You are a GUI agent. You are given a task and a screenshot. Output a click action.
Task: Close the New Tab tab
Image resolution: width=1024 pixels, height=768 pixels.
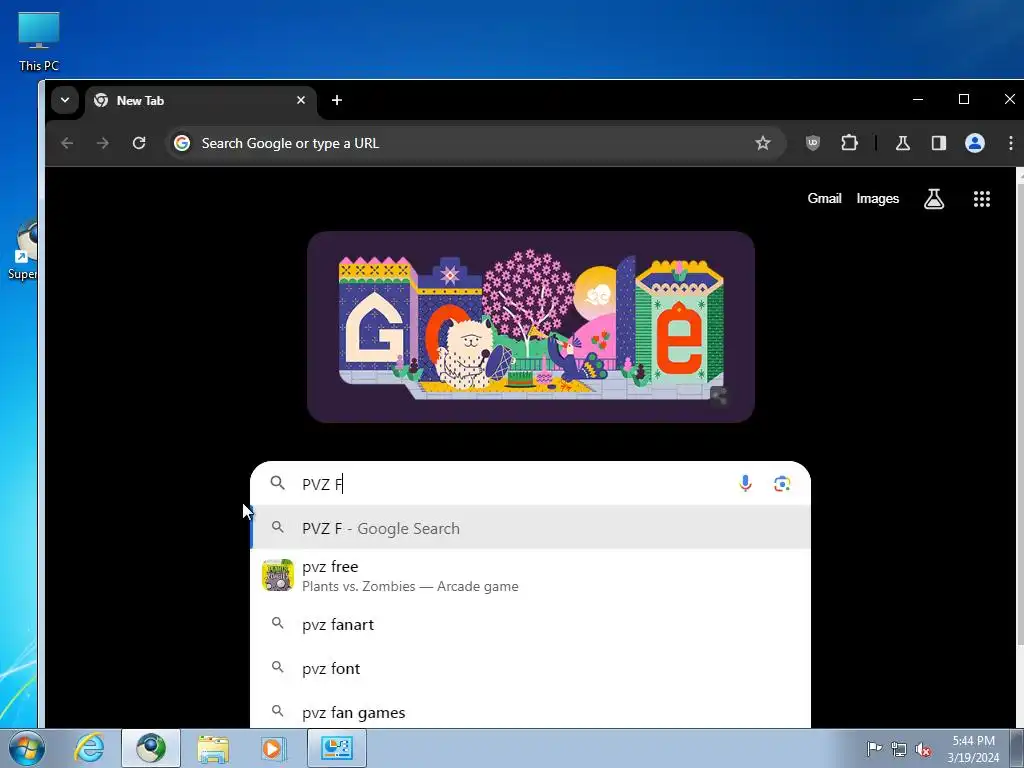click(x=301, y=101)
